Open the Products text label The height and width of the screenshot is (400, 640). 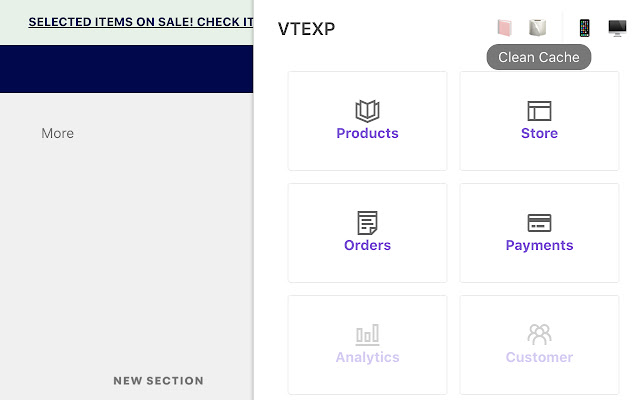367,134
